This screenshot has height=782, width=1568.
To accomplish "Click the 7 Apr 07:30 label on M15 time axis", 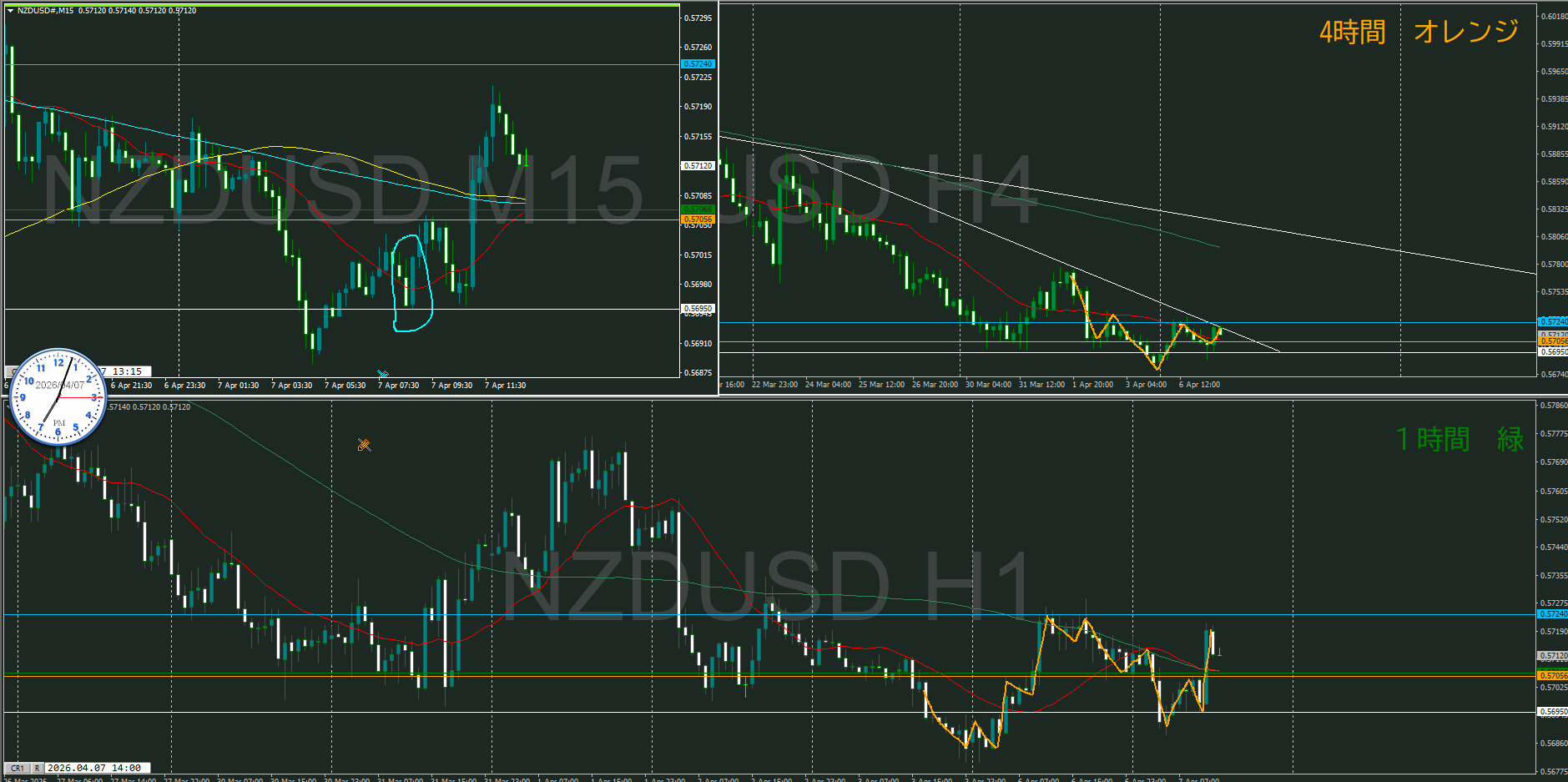I will [x=398, y=386].
